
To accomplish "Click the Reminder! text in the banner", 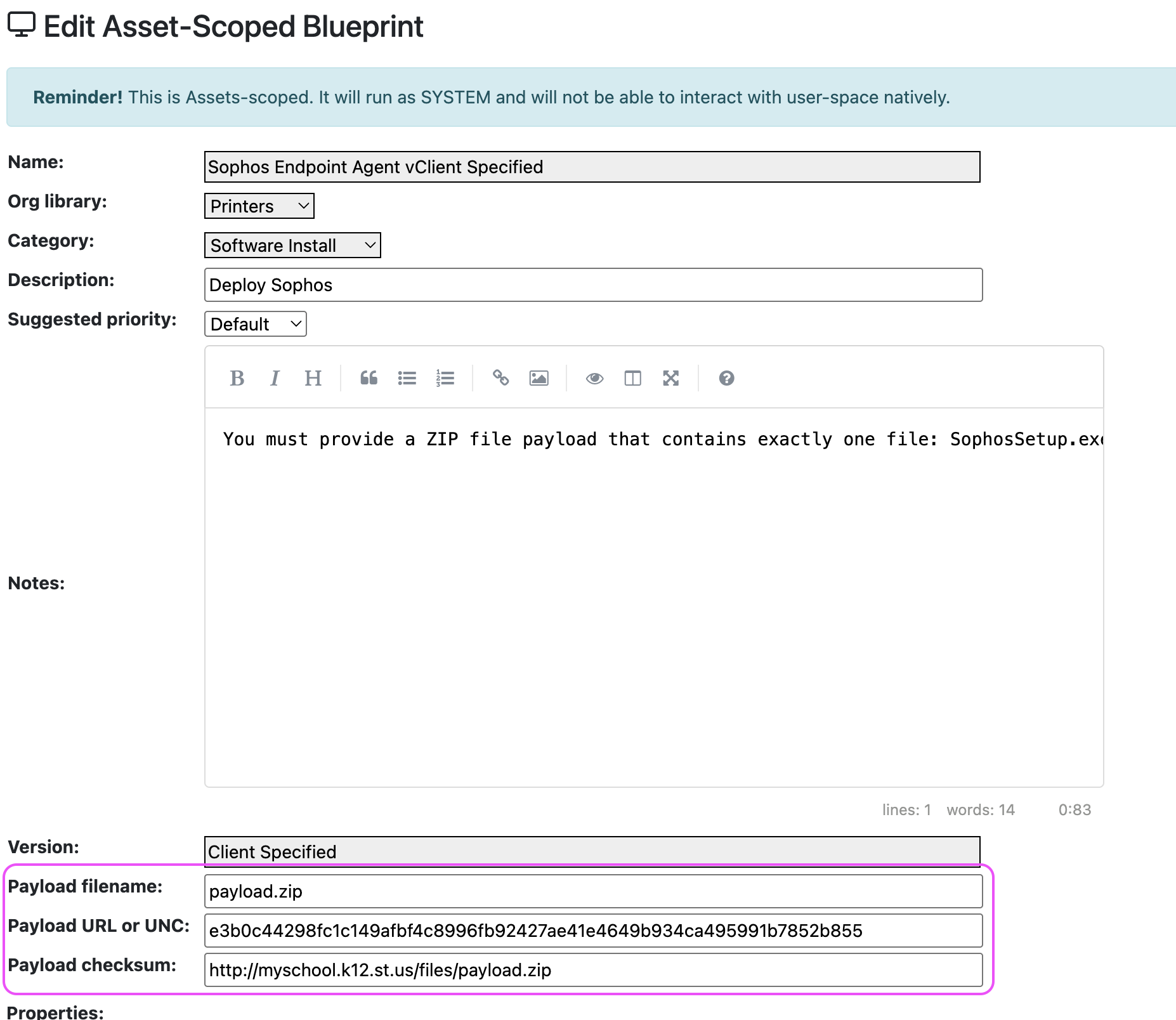I will click(x=78, y=97).
